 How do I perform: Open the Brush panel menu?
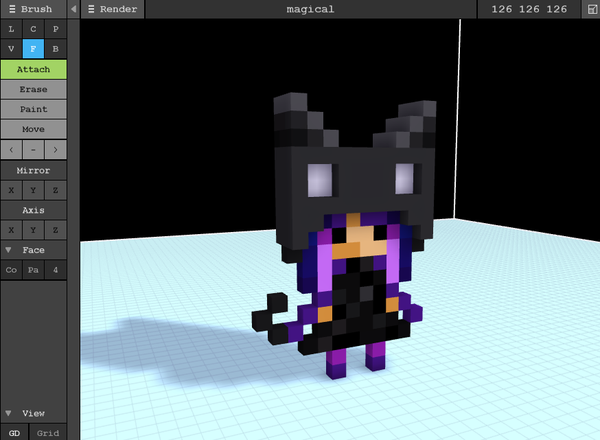coord(33,9)
